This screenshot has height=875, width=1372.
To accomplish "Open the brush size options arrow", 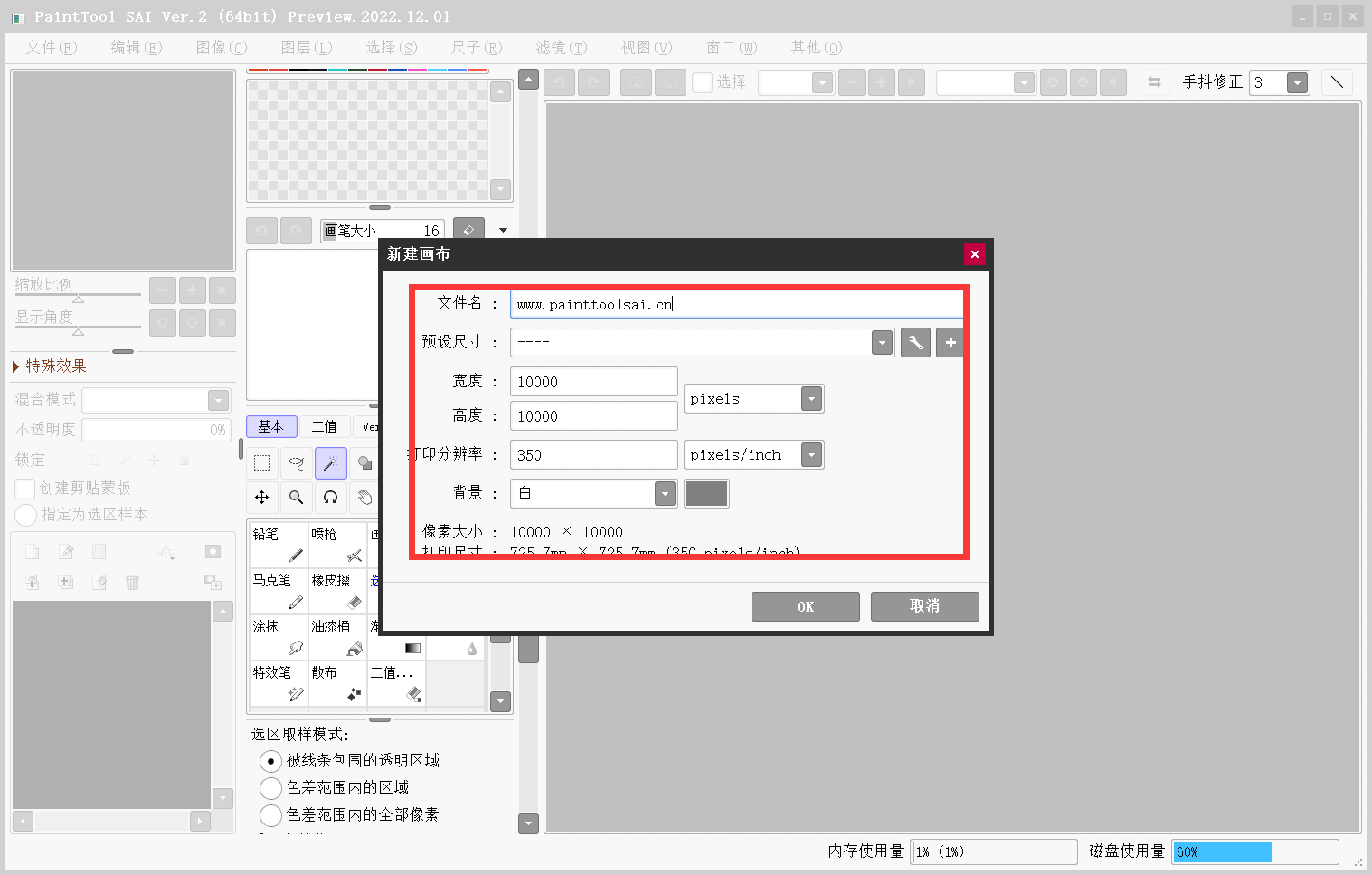I will click(x=503, y=230).
